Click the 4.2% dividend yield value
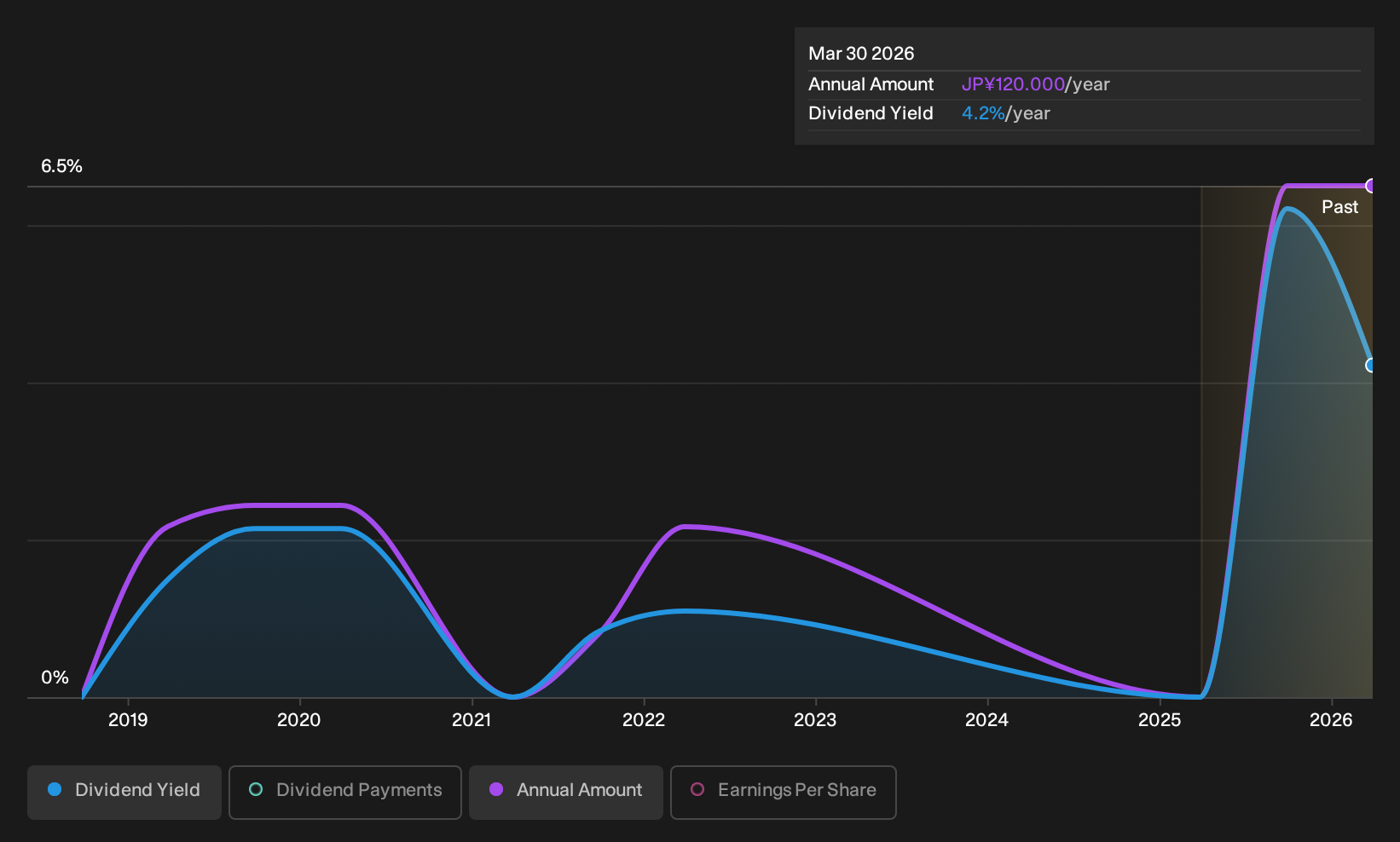Viewport: 1400px width, 842px height. [983, 113]
